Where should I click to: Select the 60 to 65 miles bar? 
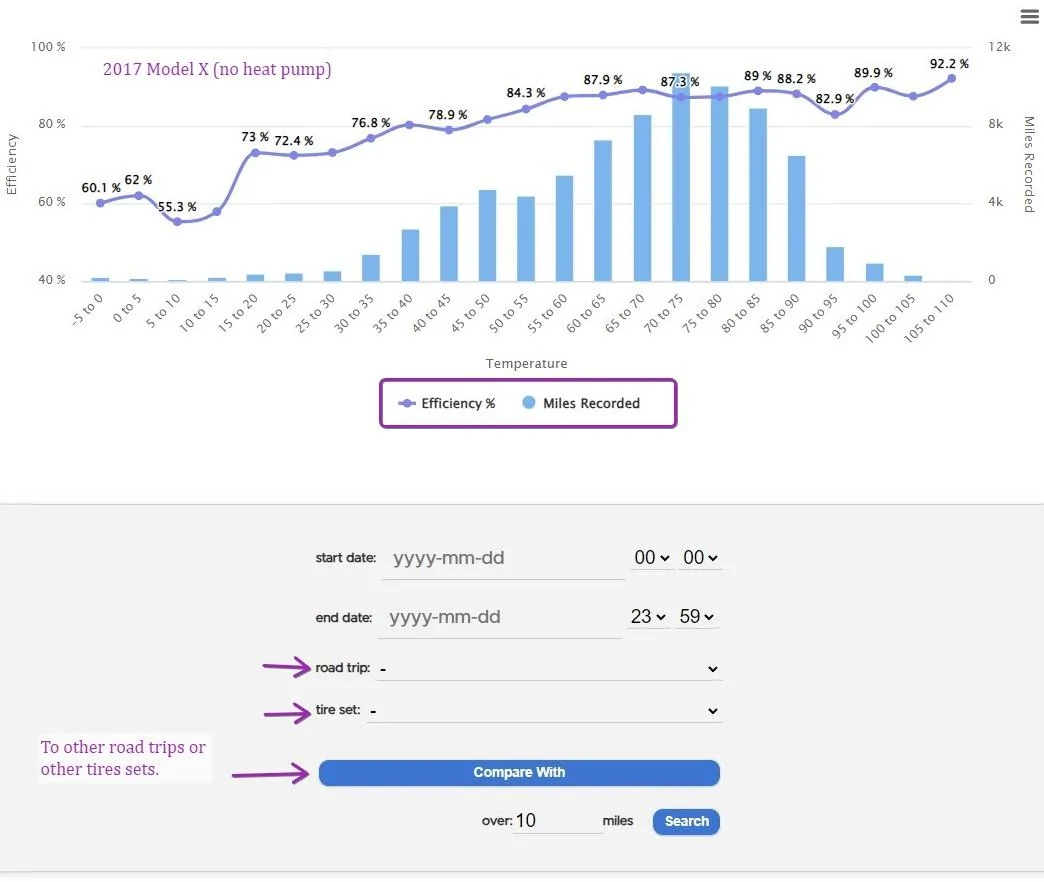pyautogui.click(x=603, y=210)
